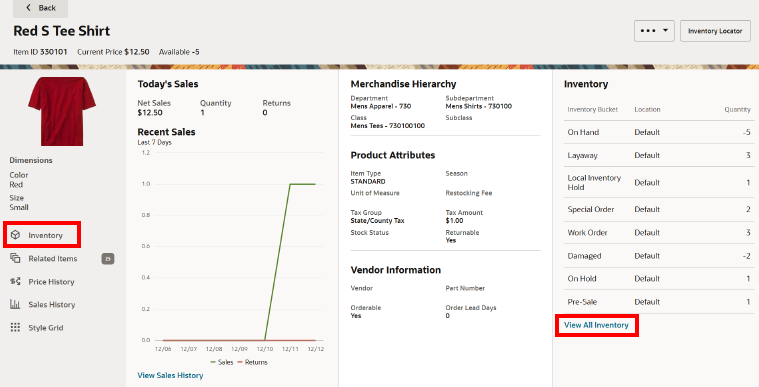The height and width of the screenshot is (387, 759).
Task: Click the Mens Apparel - 730 department
Action: [380, 106]
